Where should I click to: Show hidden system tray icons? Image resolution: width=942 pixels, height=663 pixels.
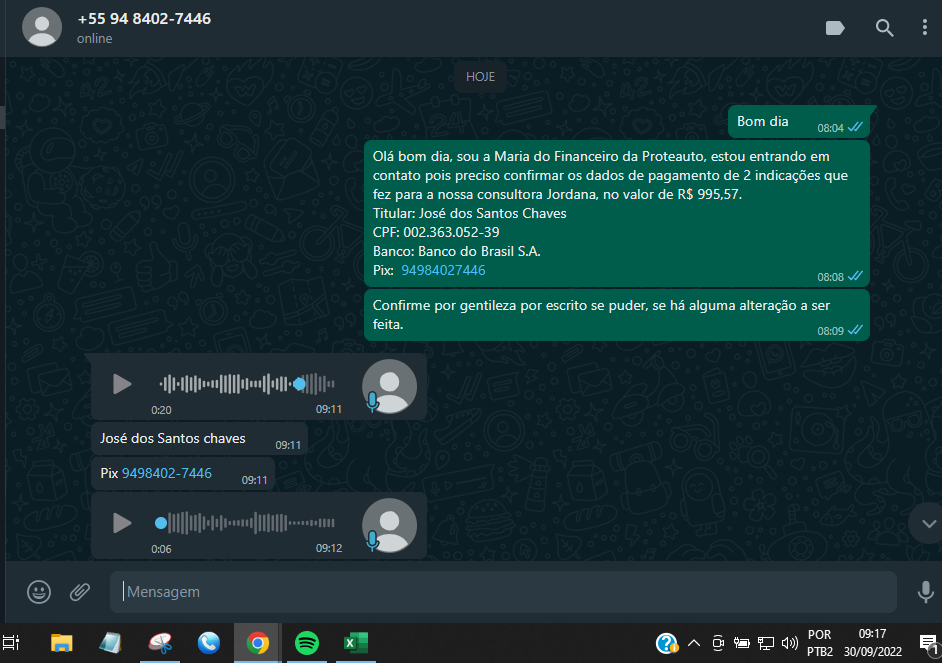point(693,643)
